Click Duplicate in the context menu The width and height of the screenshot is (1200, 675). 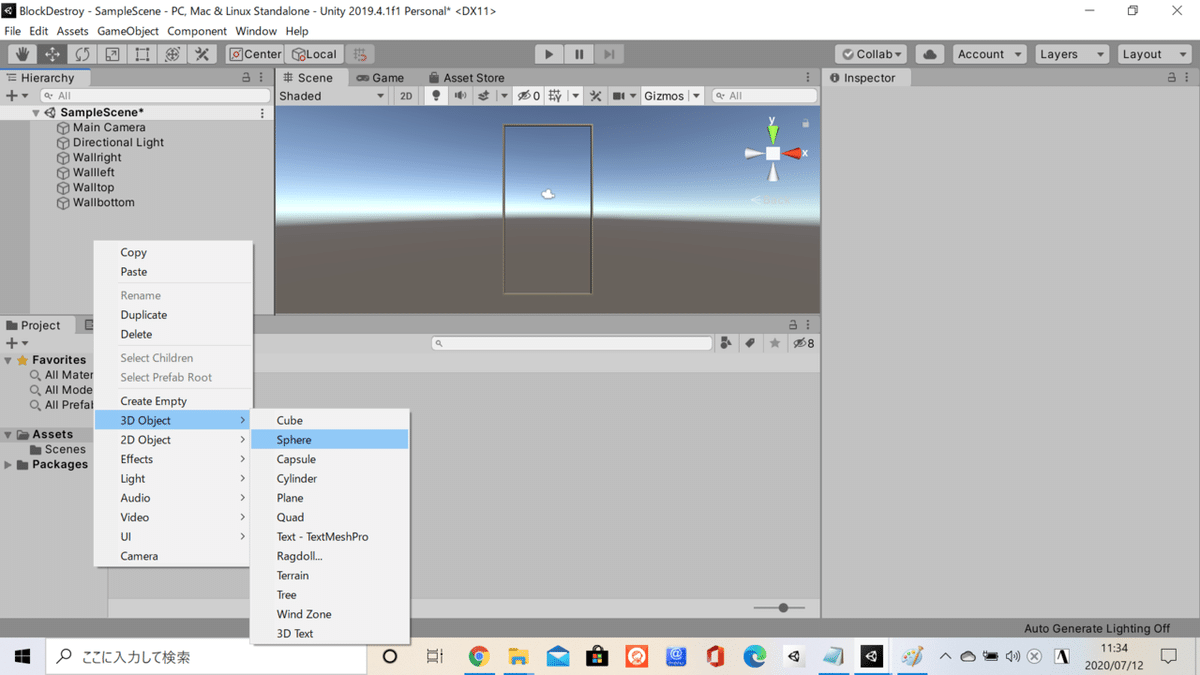click(x=172, y=315)
